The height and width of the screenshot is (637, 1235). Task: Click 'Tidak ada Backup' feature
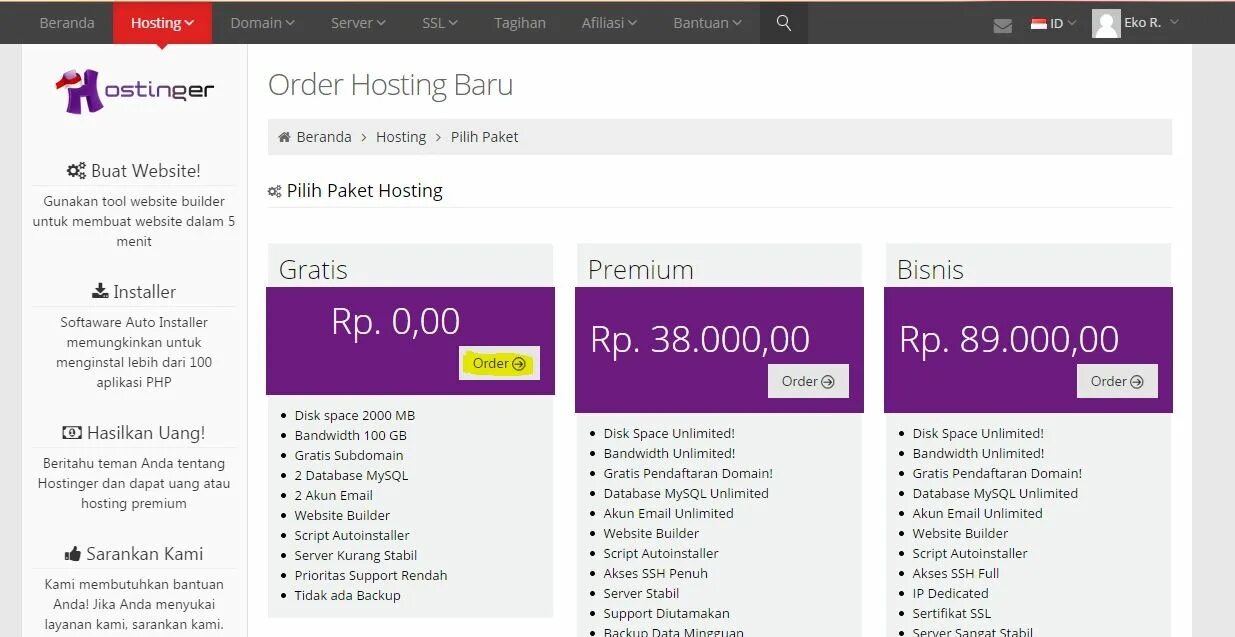347,595
